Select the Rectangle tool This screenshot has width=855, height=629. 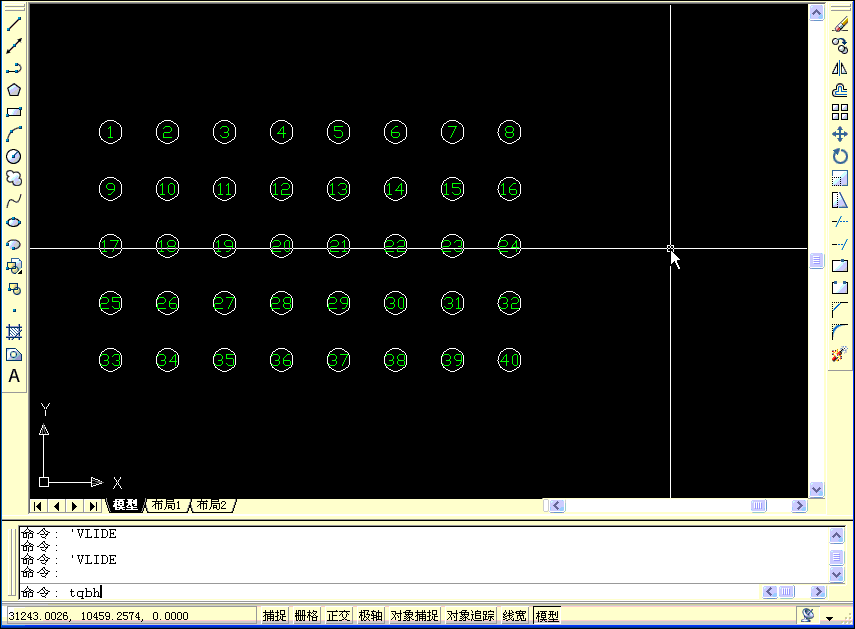(x=14, y=112)
